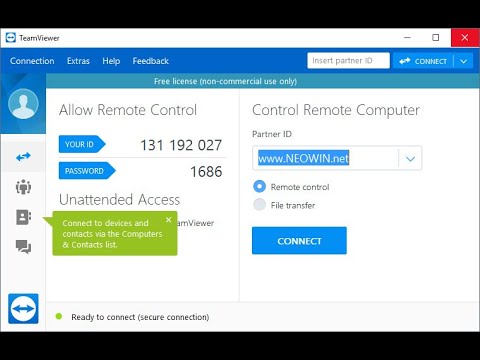This screenshot has width=480, height=360.
Task: Click the Unattended Access heading
Action: [x=119, y=200]
